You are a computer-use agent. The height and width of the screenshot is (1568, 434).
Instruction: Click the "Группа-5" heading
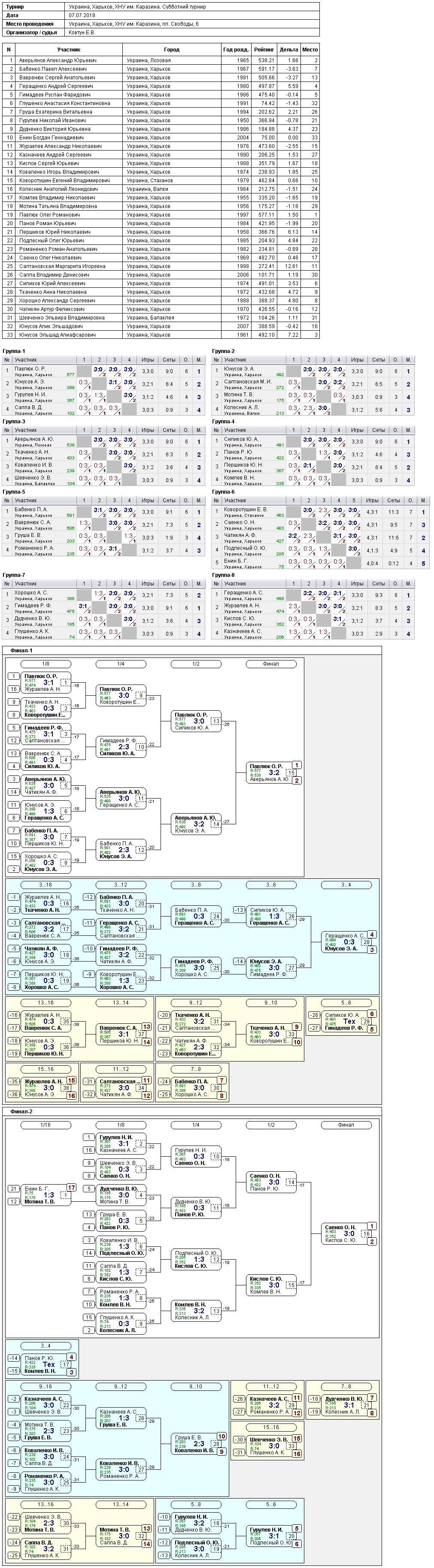tap(14, 492)
